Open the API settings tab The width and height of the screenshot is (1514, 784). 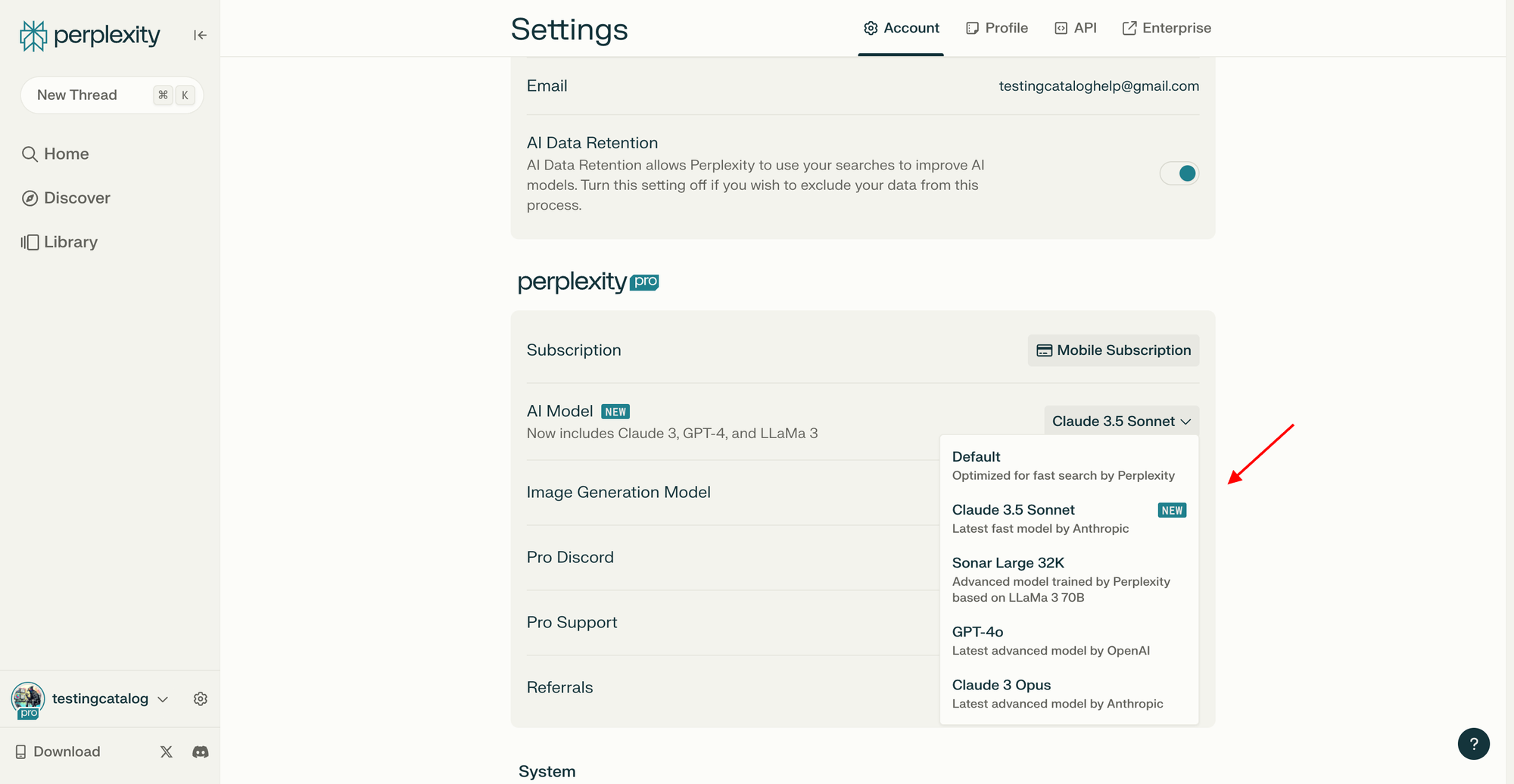[1076, 28]
